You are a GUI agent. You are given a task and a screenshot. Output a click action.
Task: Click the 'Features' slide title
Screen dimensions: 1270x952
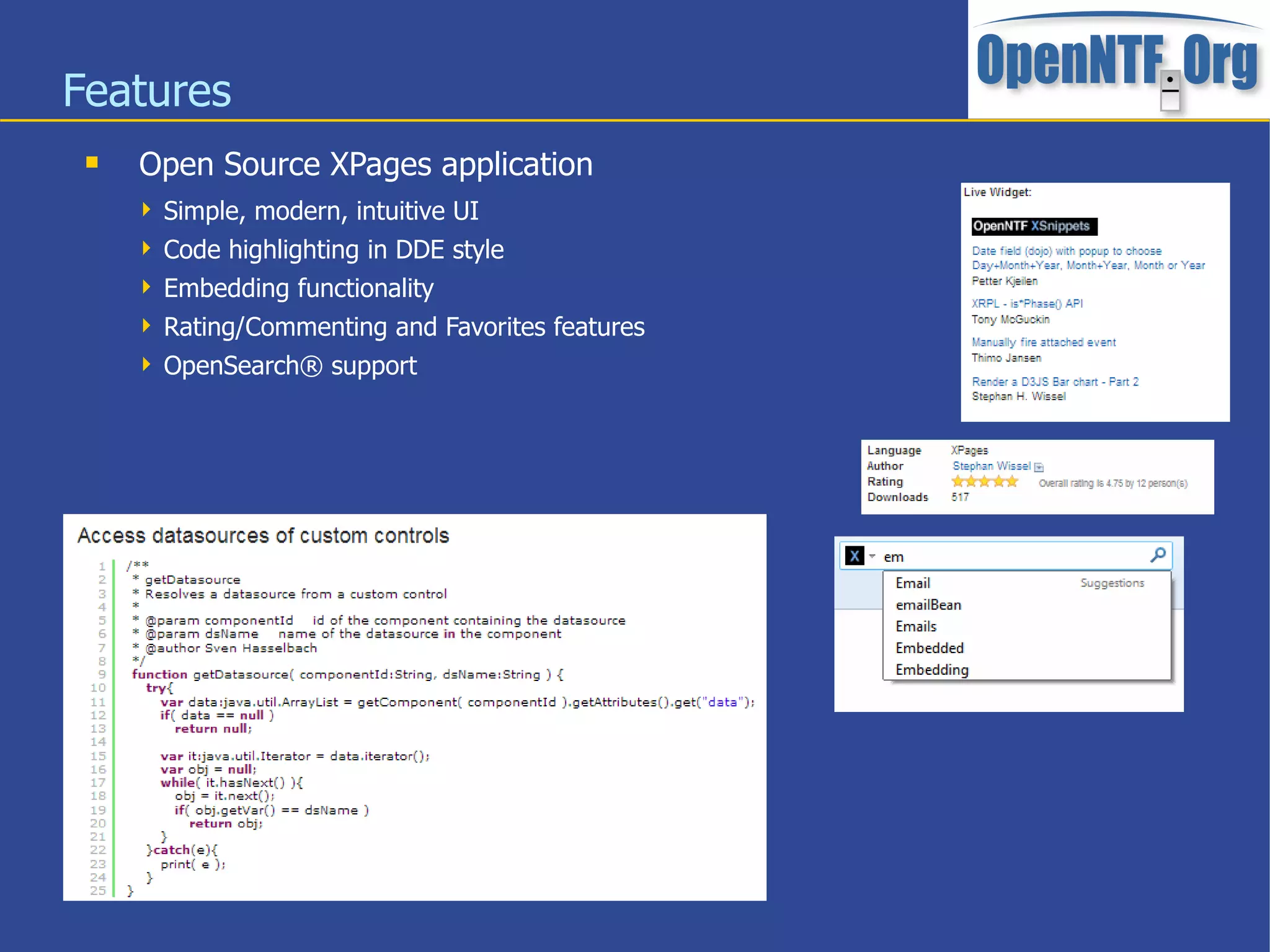point(147,91)
